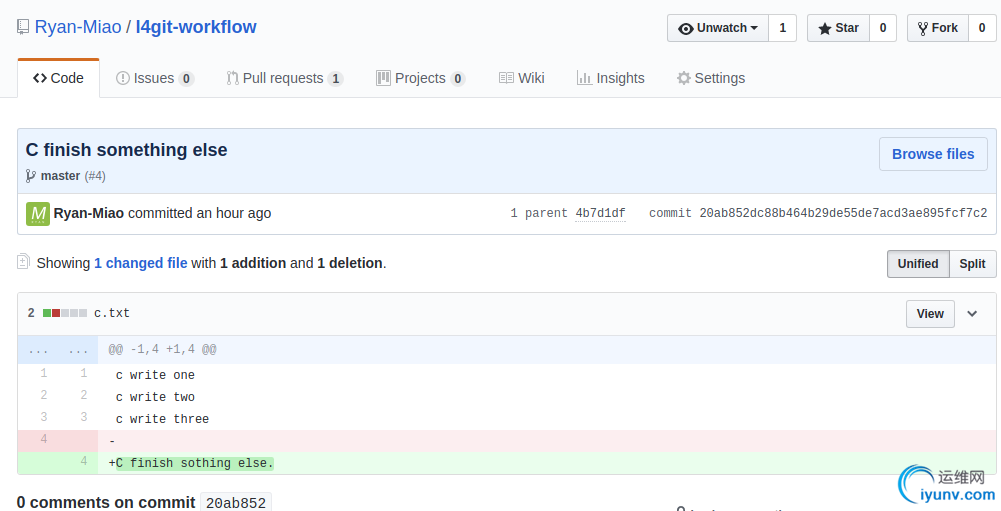Viewport: 1001px width, 511px height.
Task: Star the l4git-workflow repository
Action: coord(838,28)
